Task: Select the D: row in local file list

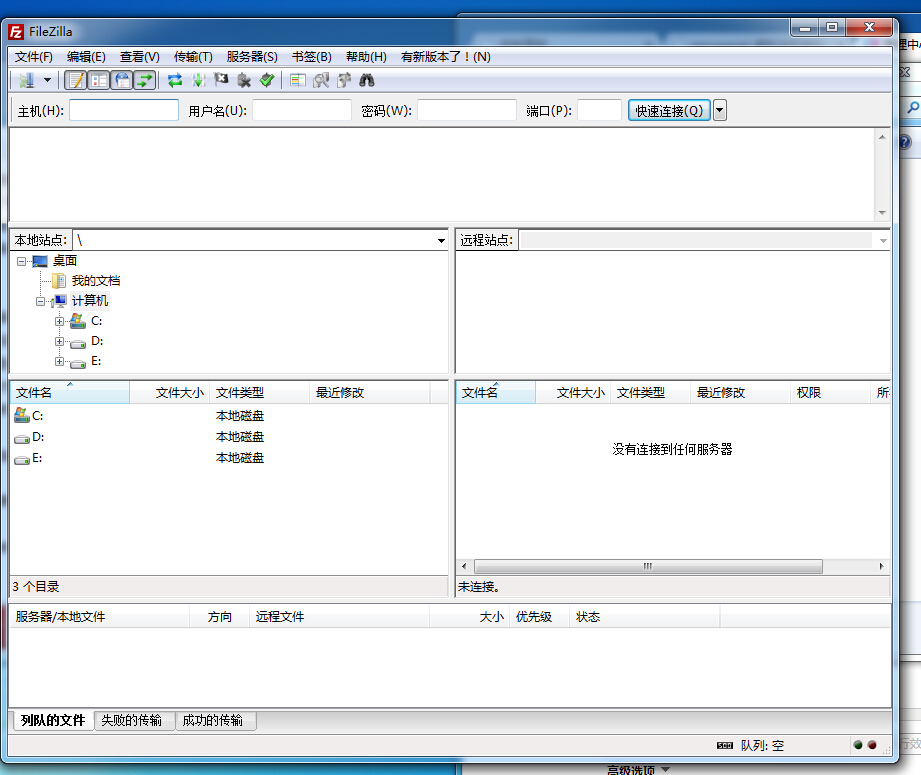Action: [x=228, y=437]
